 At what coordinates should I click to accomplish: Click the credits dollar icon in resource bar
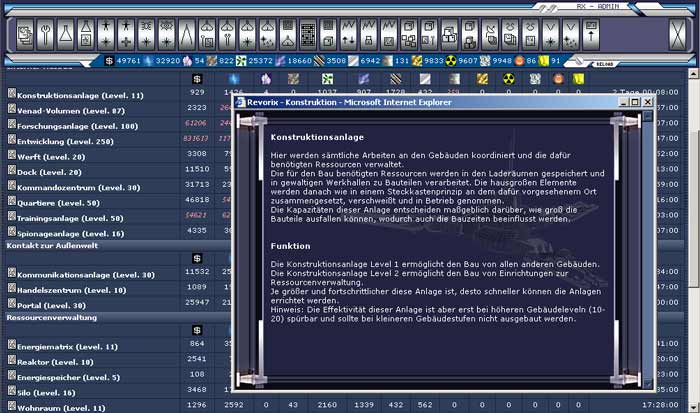pos(109,61)
